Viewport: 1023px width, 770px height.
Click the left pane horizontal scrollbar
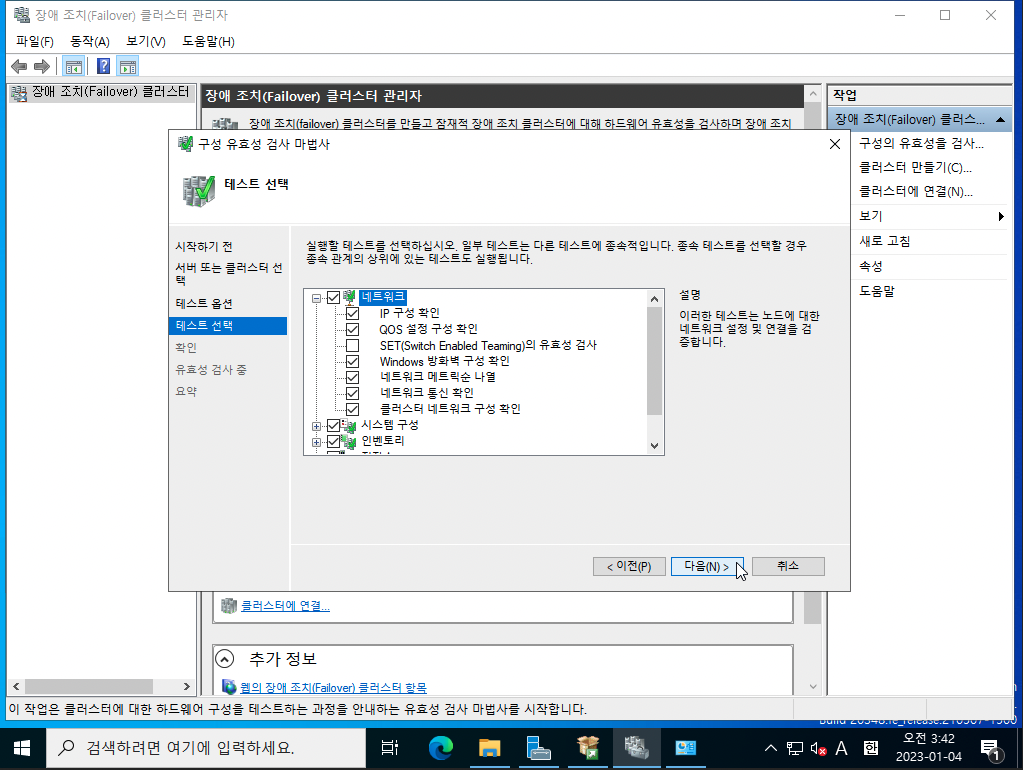pos(89,686)
